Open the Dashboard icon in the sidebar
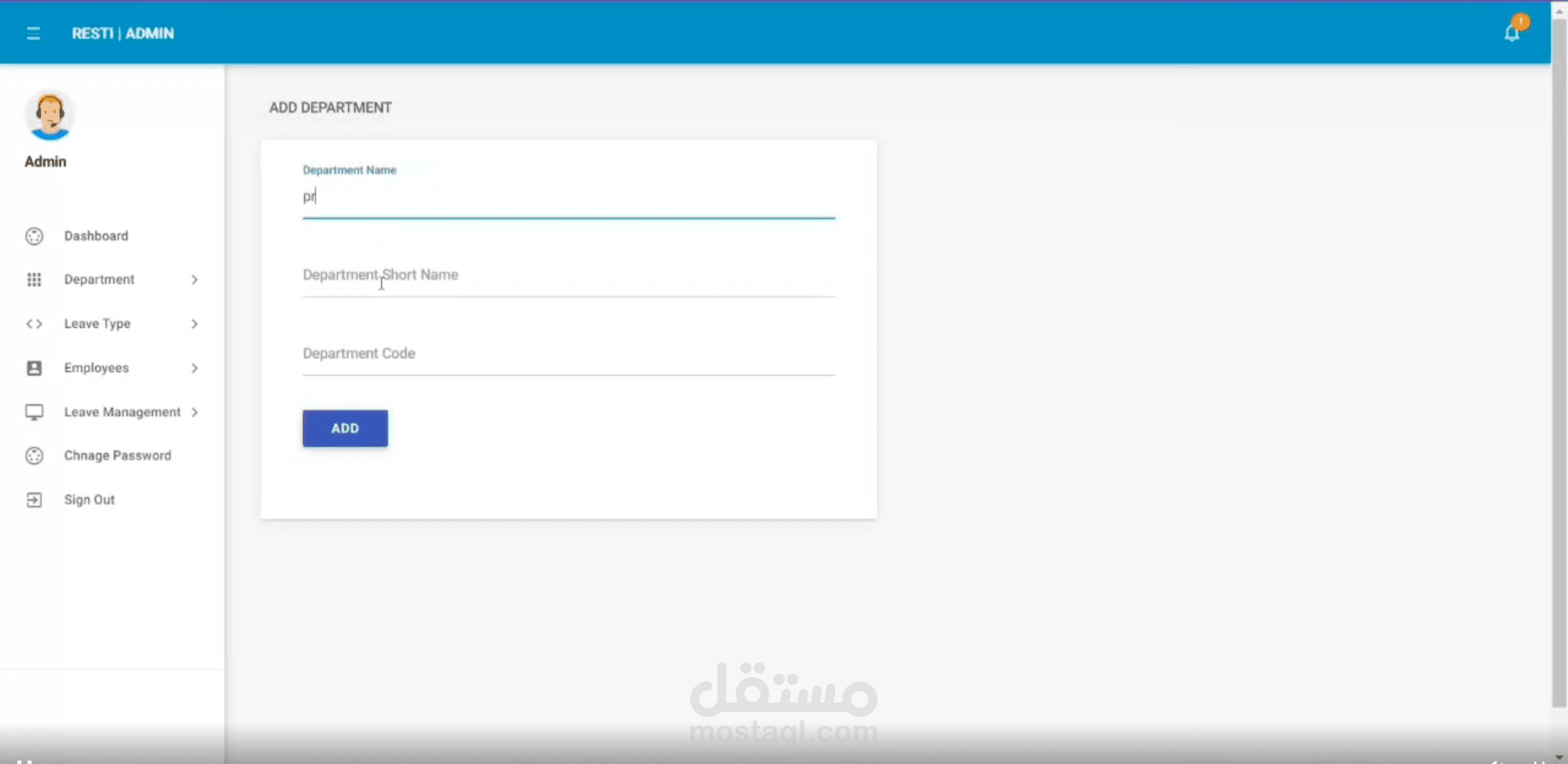This screenshot has height=764, width=1568. pyautogui.click(x=33, y=236)
